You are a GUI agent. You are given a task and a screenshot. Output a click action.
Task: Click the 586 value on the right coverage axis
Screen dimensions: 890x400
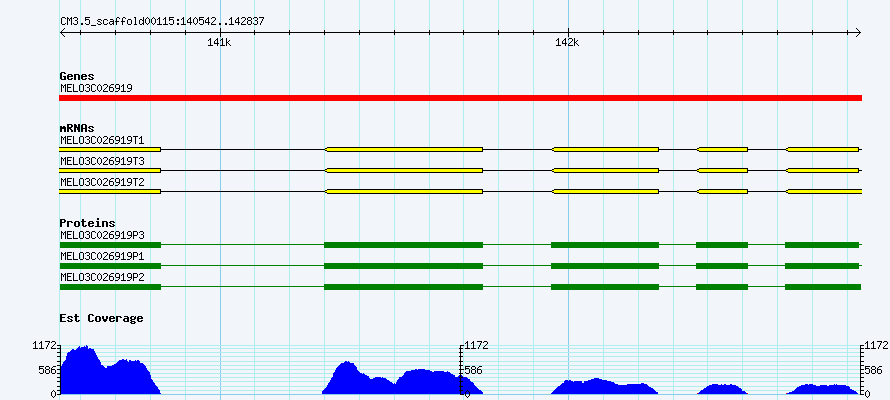pos(875,370)
